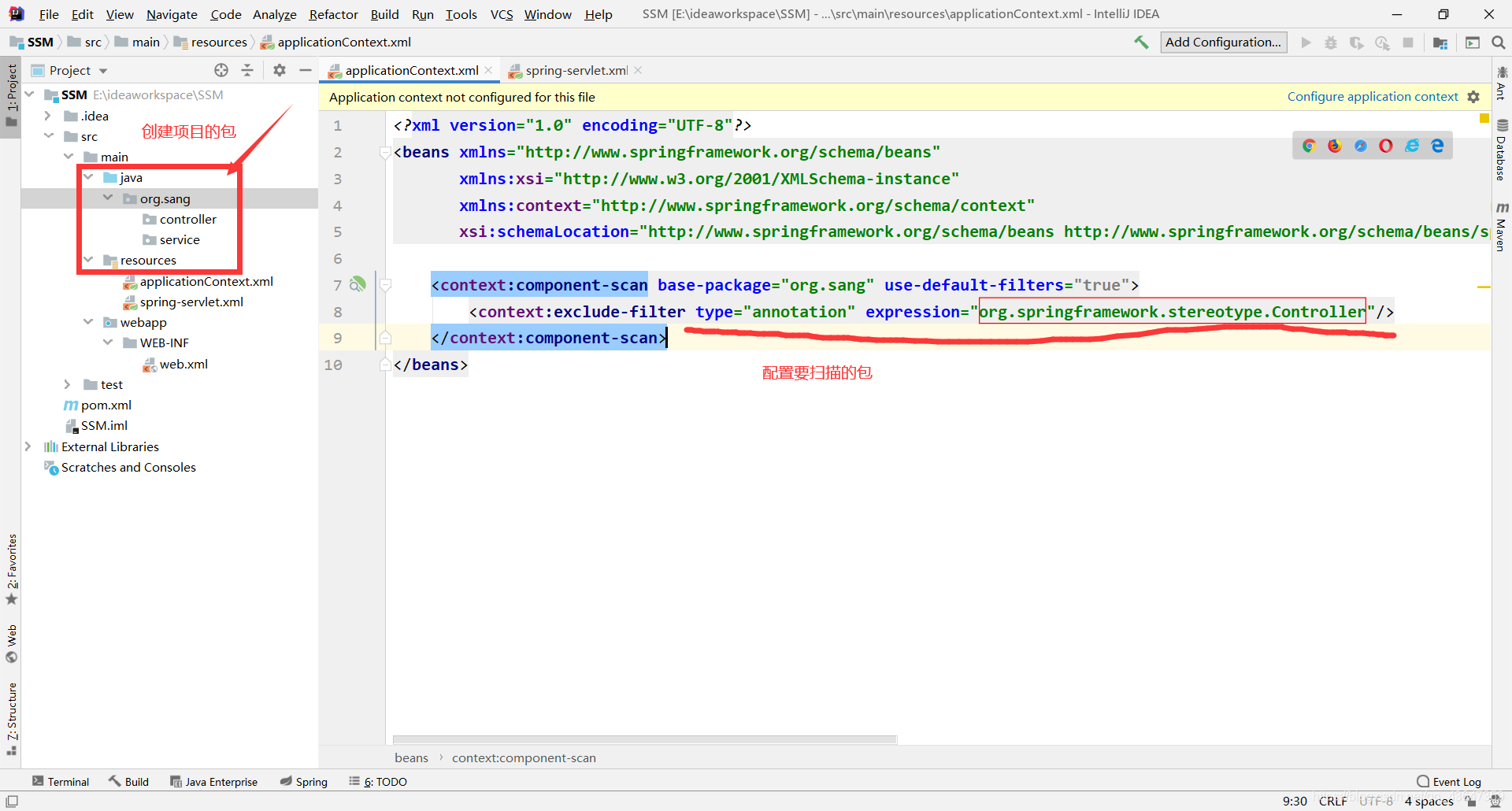Open in Chrome browser icon

coord(1309,146)
